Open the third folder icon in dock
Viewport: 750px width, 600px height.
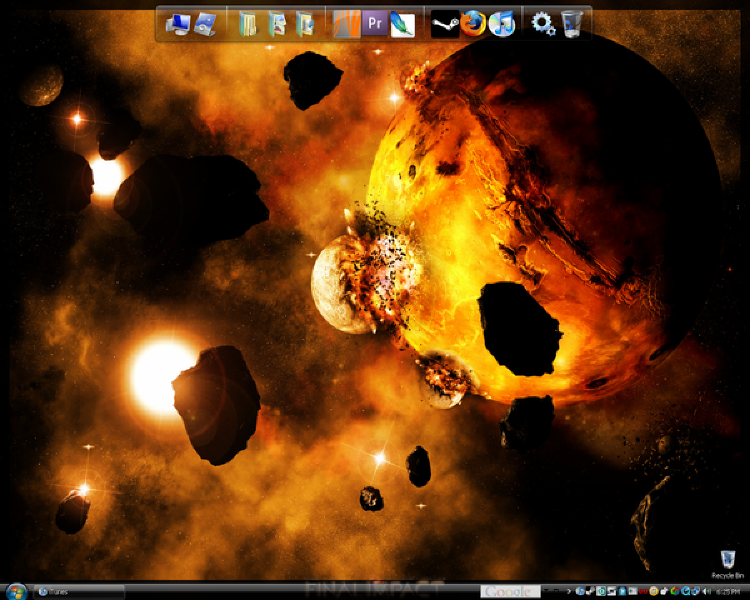(x=306, y=23)
